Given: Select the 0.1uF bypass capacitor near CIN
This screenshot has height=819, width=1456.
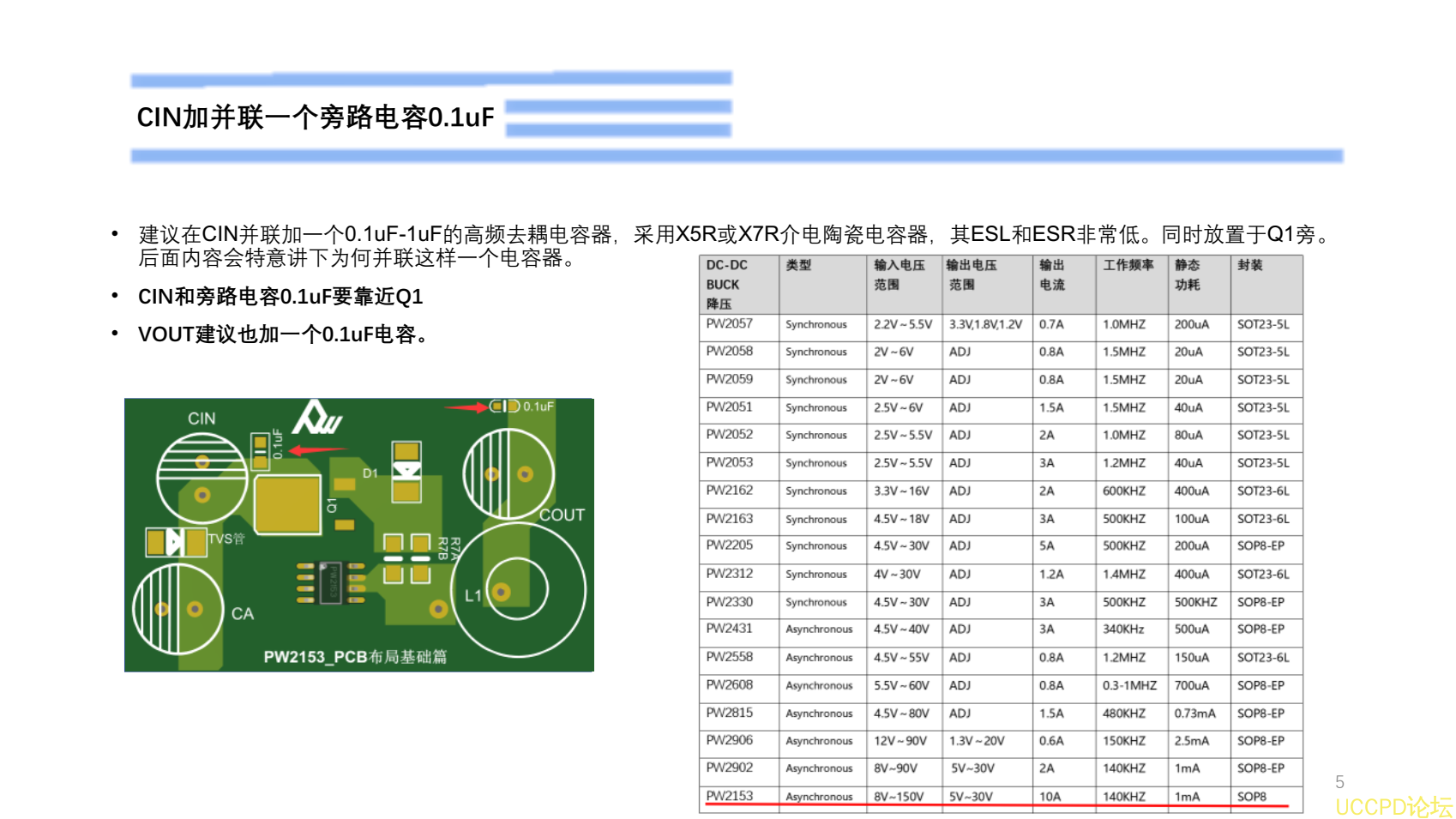Looking at the screenshot, I should pyautogui.click(x=259, y=452).
